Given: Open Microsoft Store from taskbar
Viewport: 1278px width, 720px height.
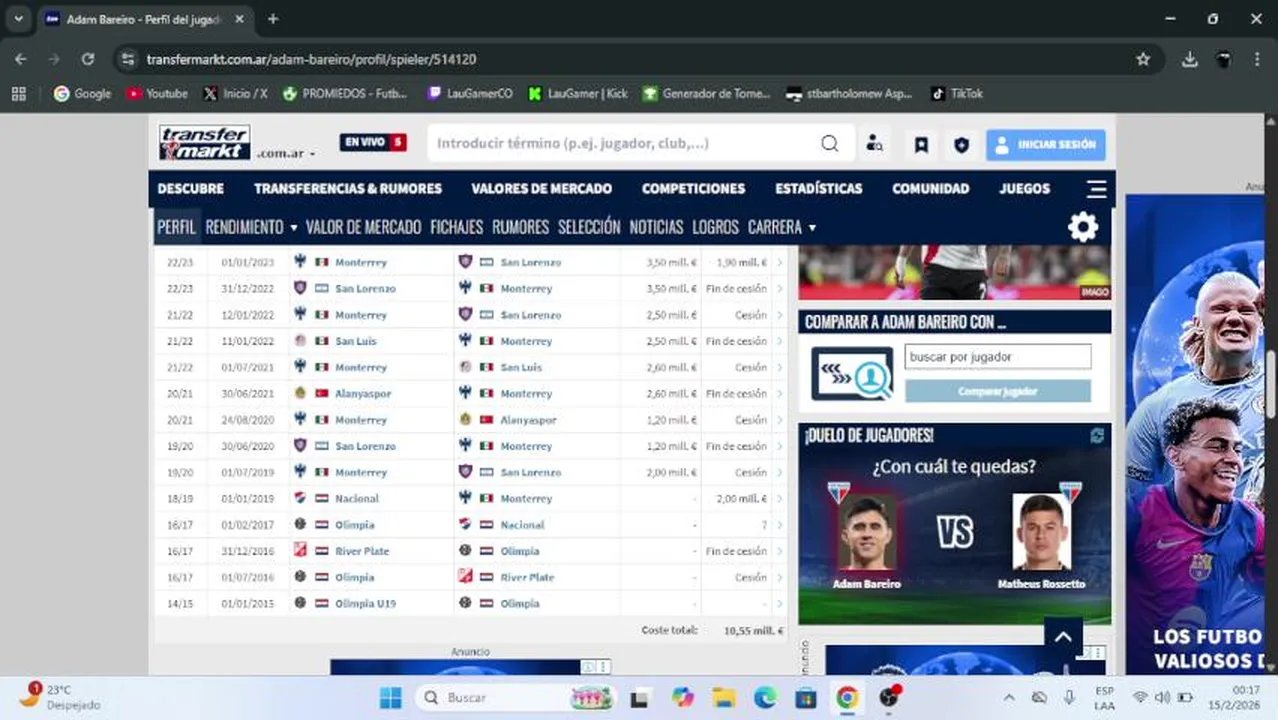Looking at the screenshot, I should coord(806,697).
